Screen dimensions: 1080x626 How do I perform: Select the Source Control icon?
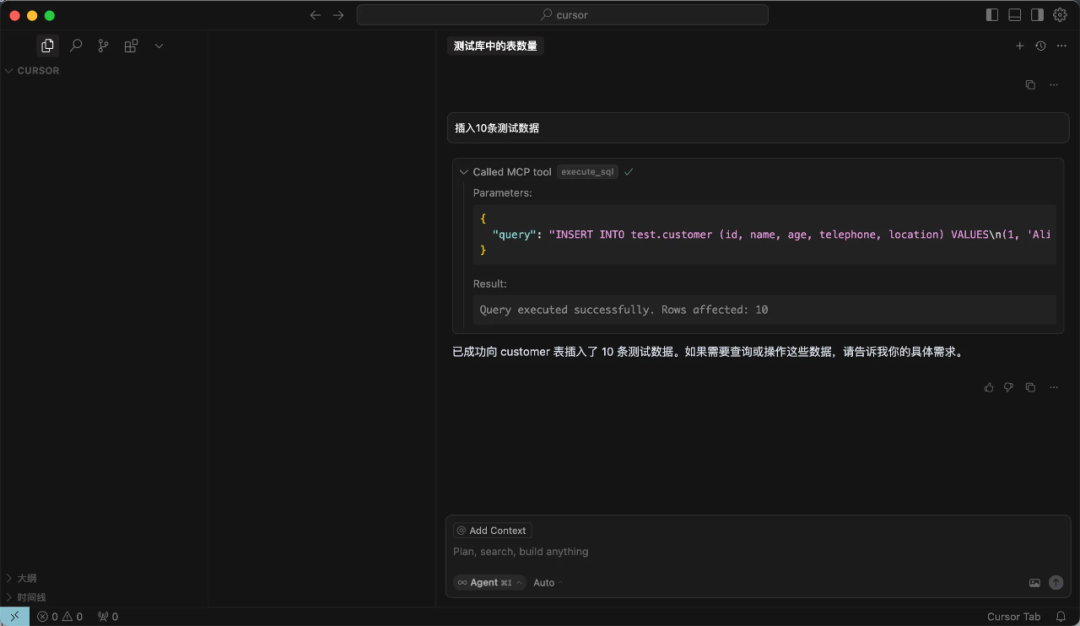coord(103,45)
